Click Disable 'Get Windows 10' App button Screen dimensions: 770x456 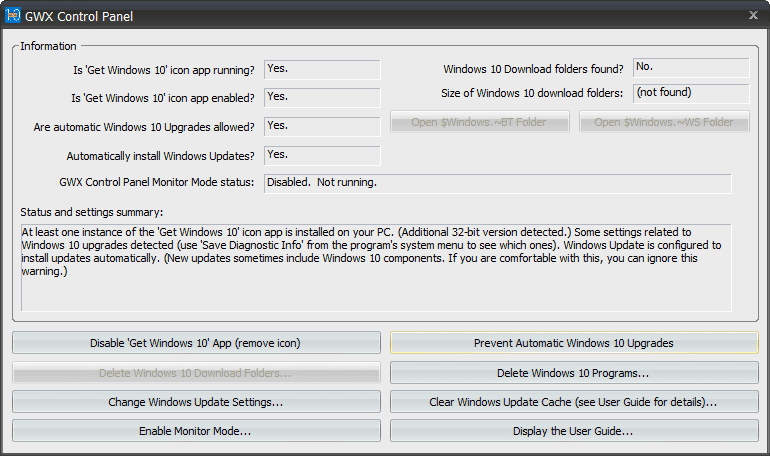tap(196, 343)
